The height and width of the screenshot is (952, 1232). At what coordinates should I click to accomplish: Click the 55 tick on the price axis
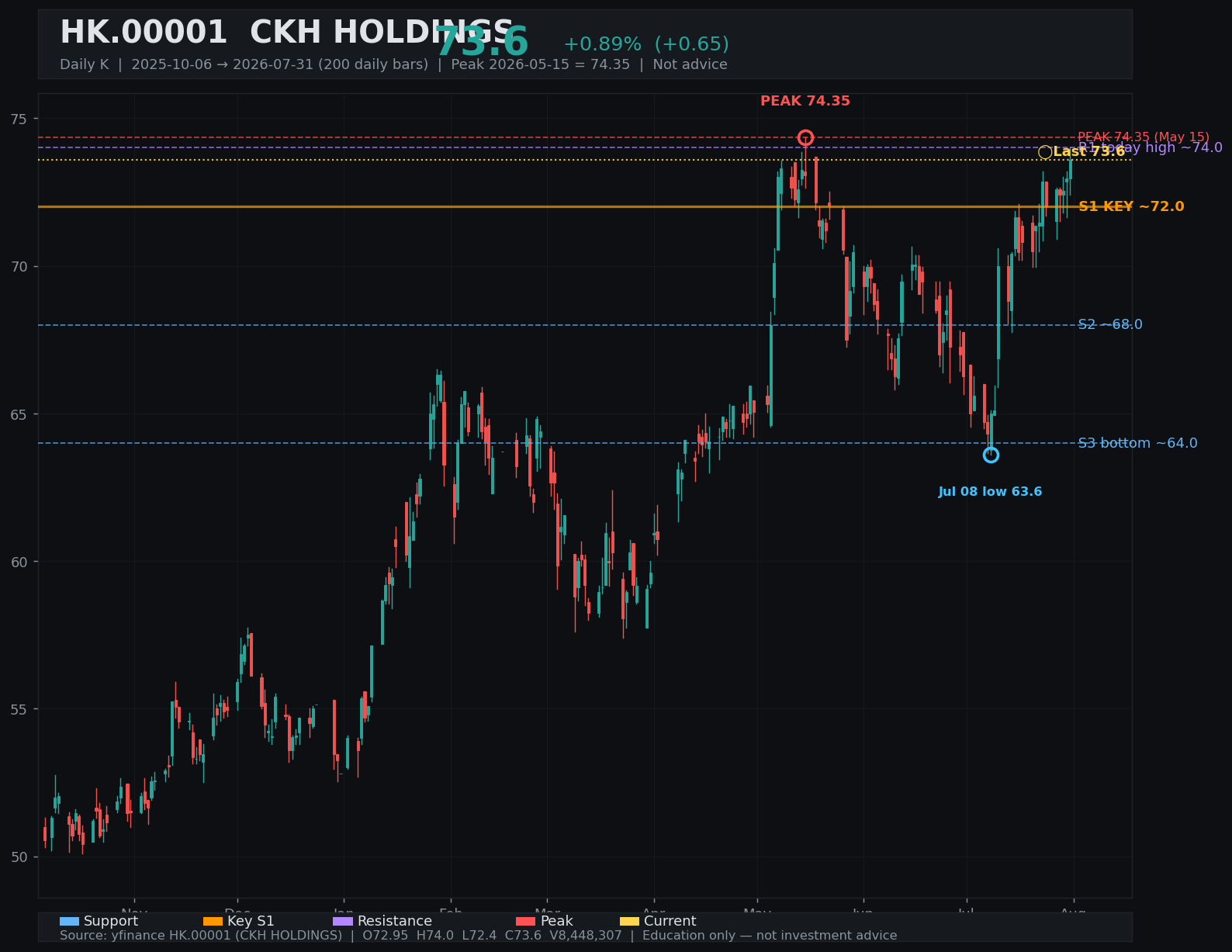click(19, 709)
